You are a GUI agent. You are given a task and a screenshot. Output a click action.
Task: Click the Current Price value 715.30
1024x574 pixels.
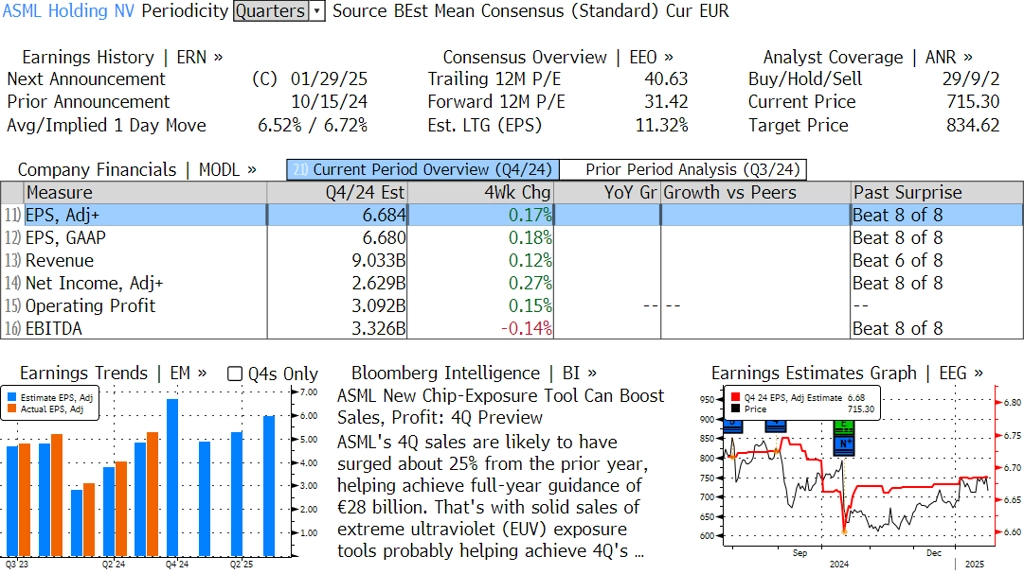(973, 102)
